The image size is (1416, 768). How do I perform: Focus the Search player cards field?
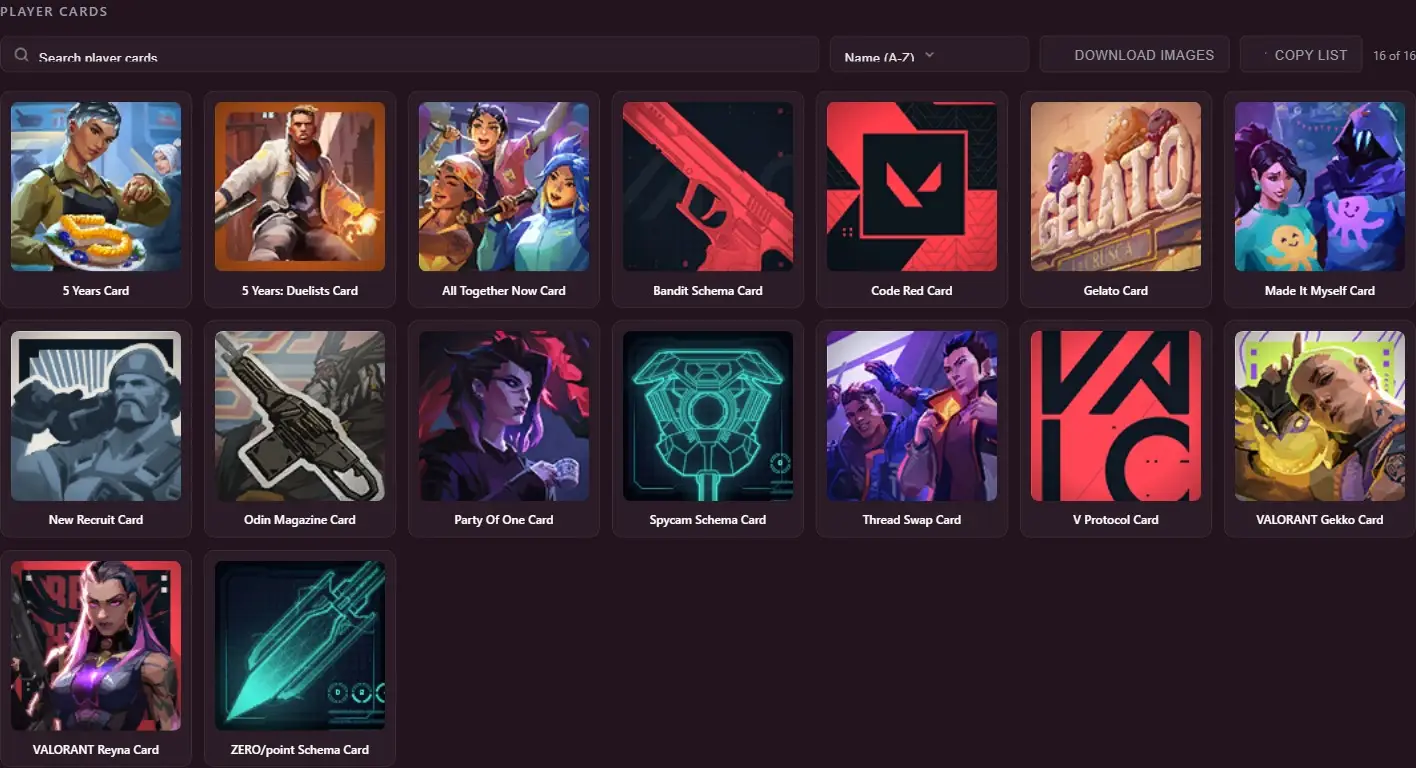click(x=410, y=55)
